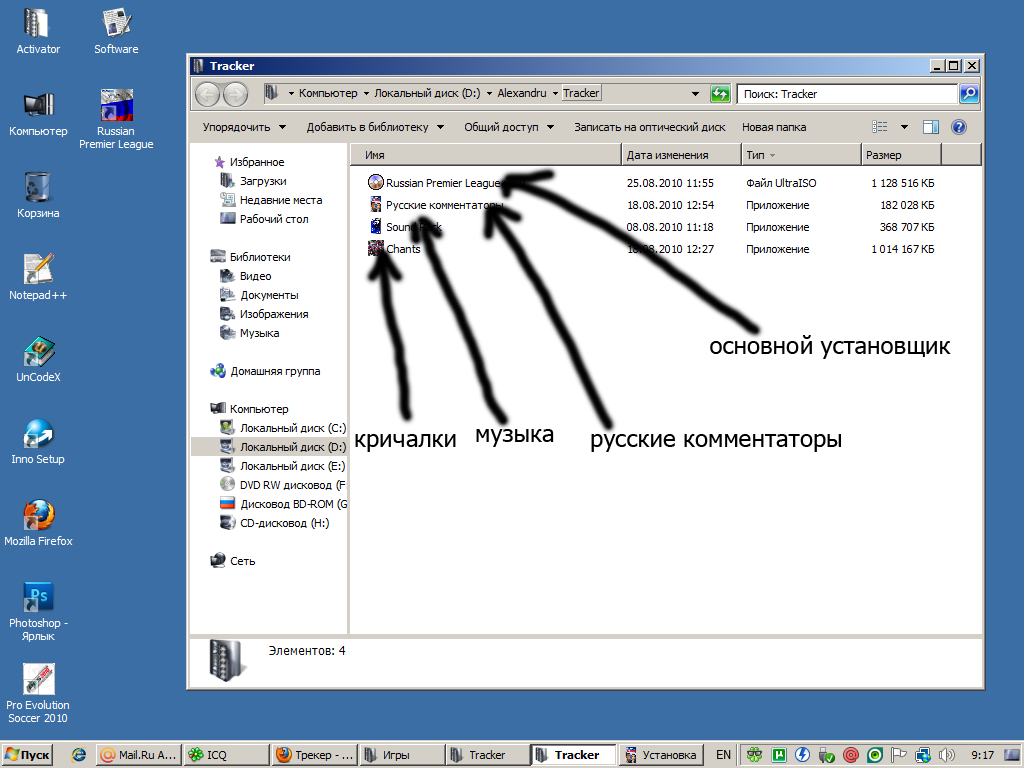Image resolution: width=1024 pixels, height=768 pixels.
Task: Open the Тип column filter dropdown arrow
Action: (x=773, y=155)
